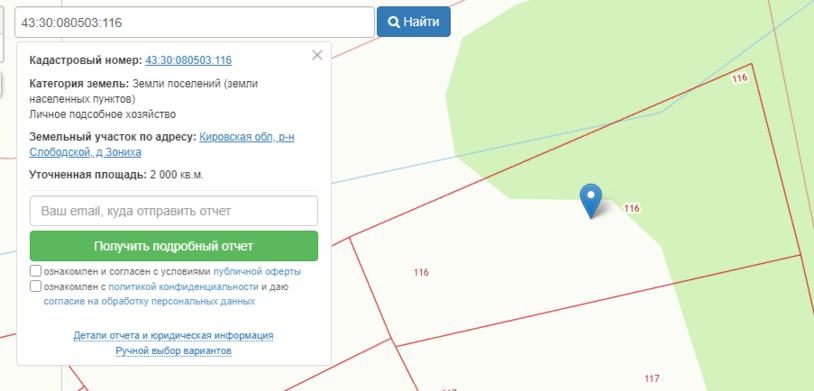
Task: Open cadastral number link 43:30:080503:116
Action: (x=188, y=61)
